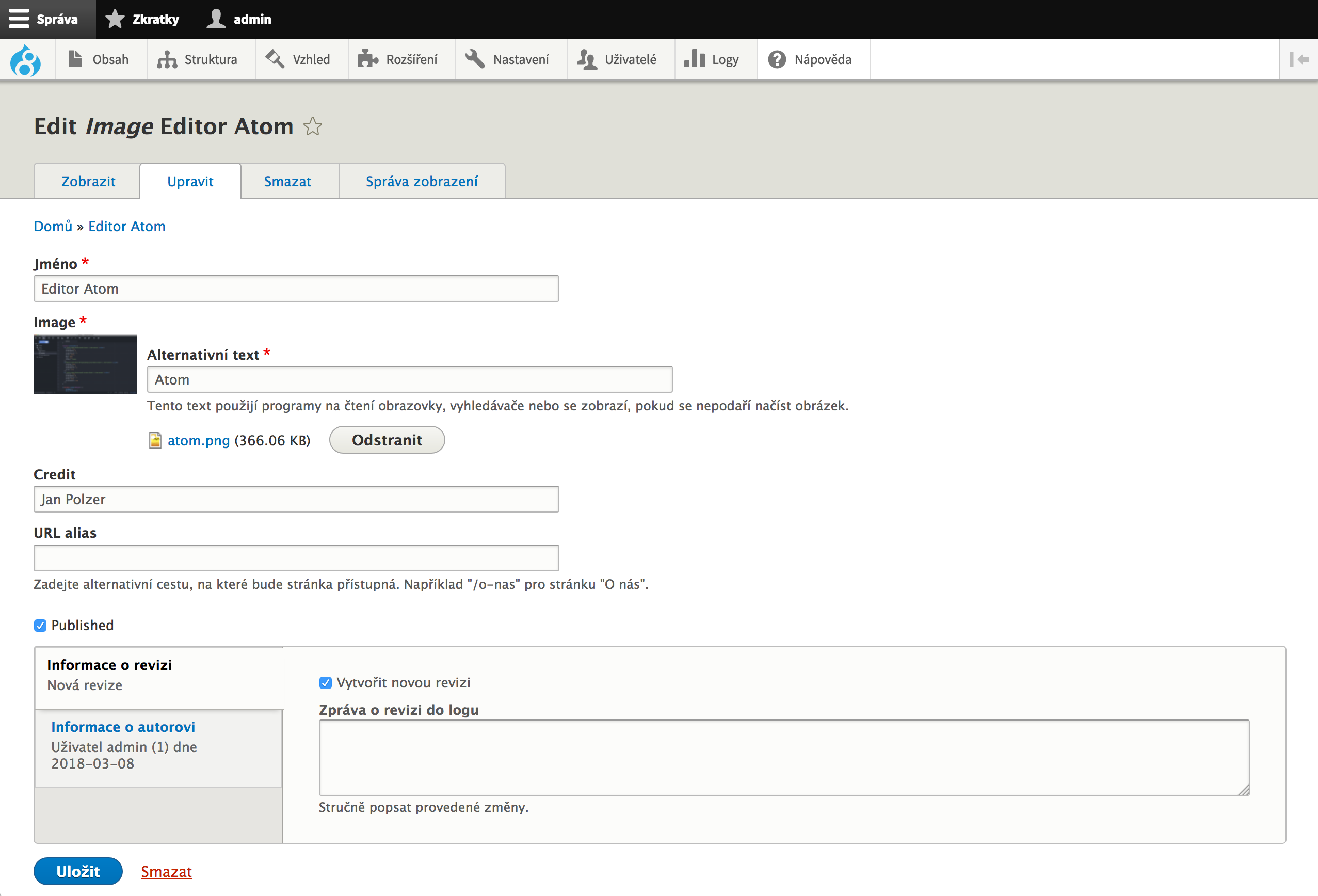Toggle Vytvořit novou revizi checkbox
The width and height of the screenshot is (1318, 896).
point(326,683)
